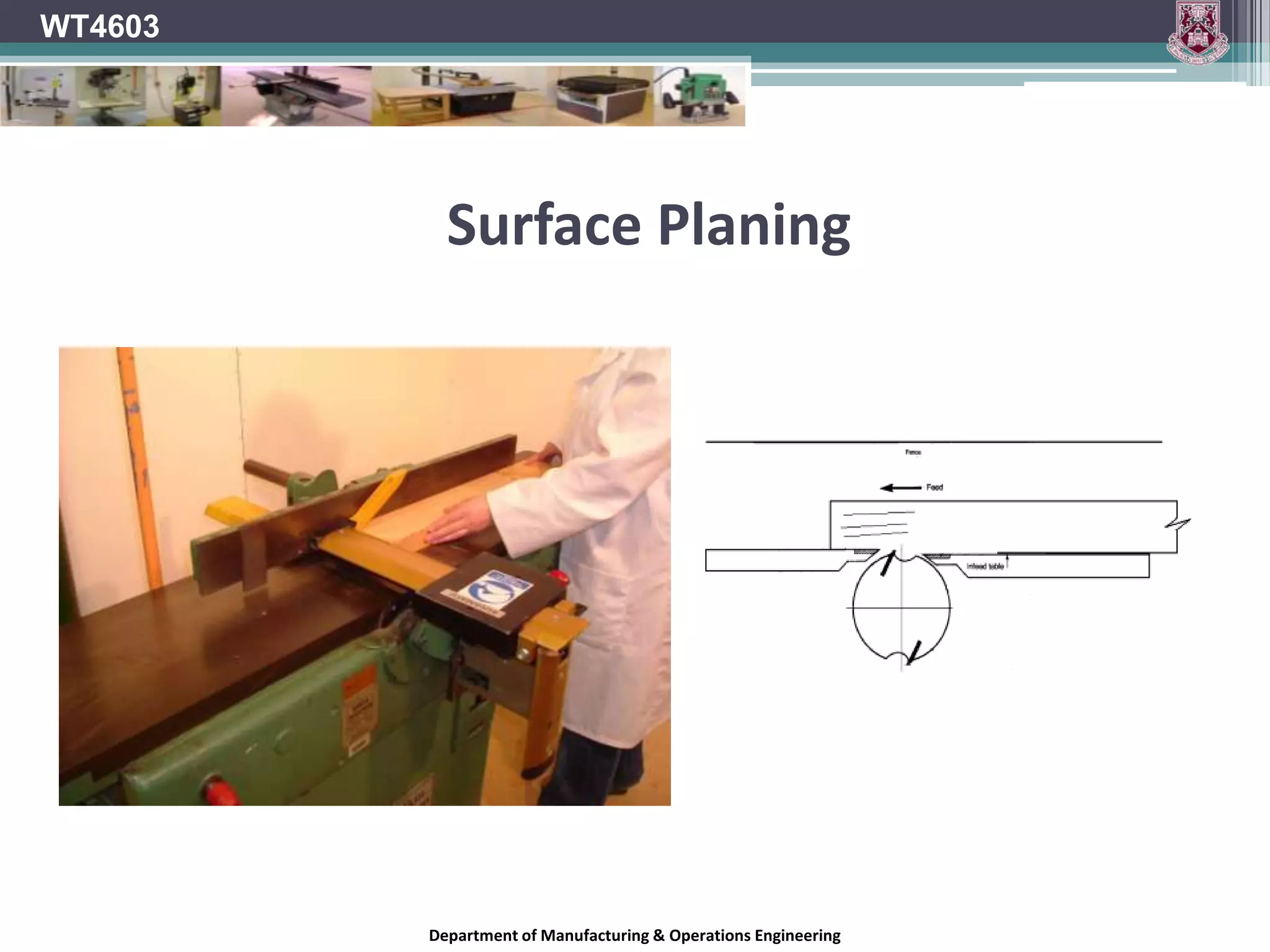1270x952 pixels.
Task: Click the Department of Manufacturing footer text
Action: (634, 935)
